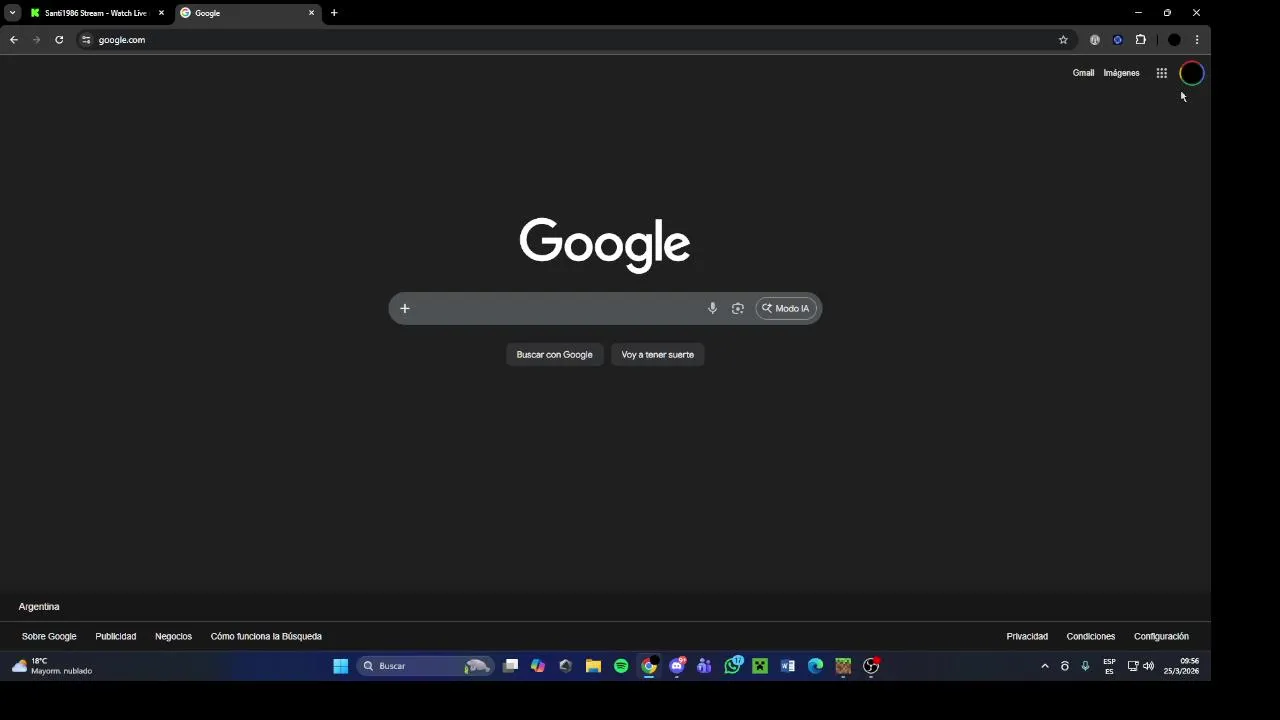1280x720 pixels.
Task: Click Buscar con Google button
Action: tap(554, 354)
